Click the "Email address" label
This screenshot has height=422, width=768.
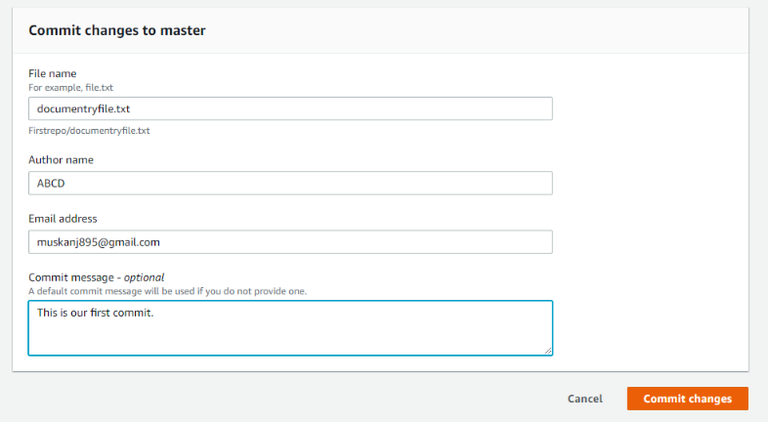pyautogui.click(x=63, y=218)
